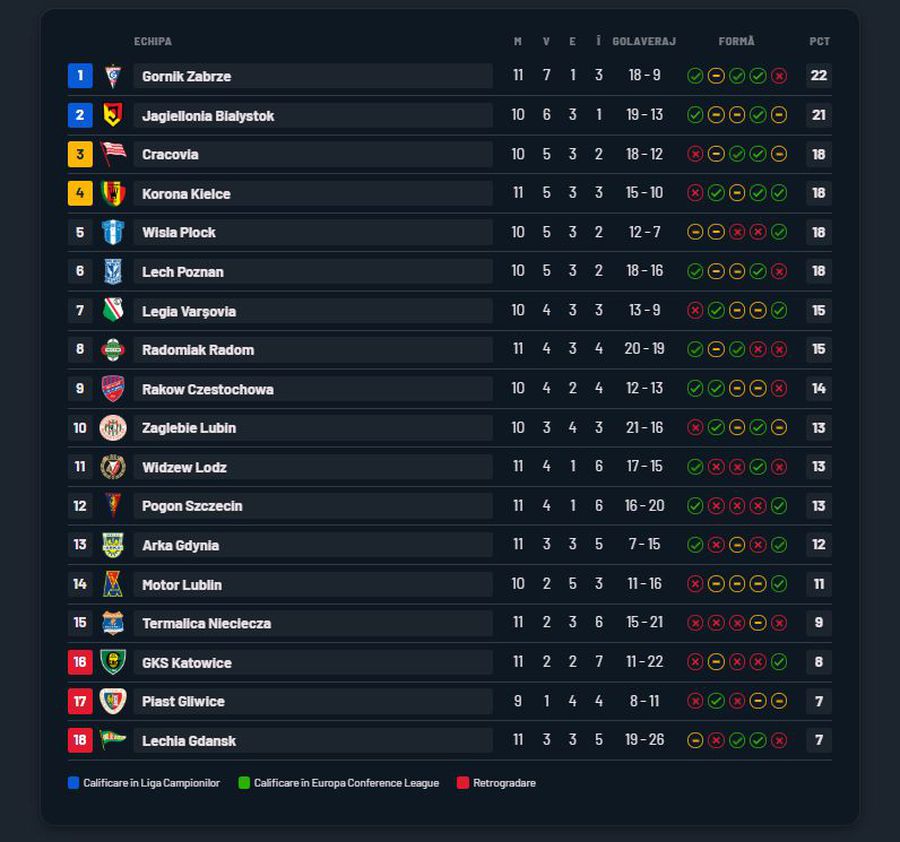The width and height of the screenshot is (900, 842).
Task: Select the Zaglebie Lubin team name
Action: coord(189,428)
